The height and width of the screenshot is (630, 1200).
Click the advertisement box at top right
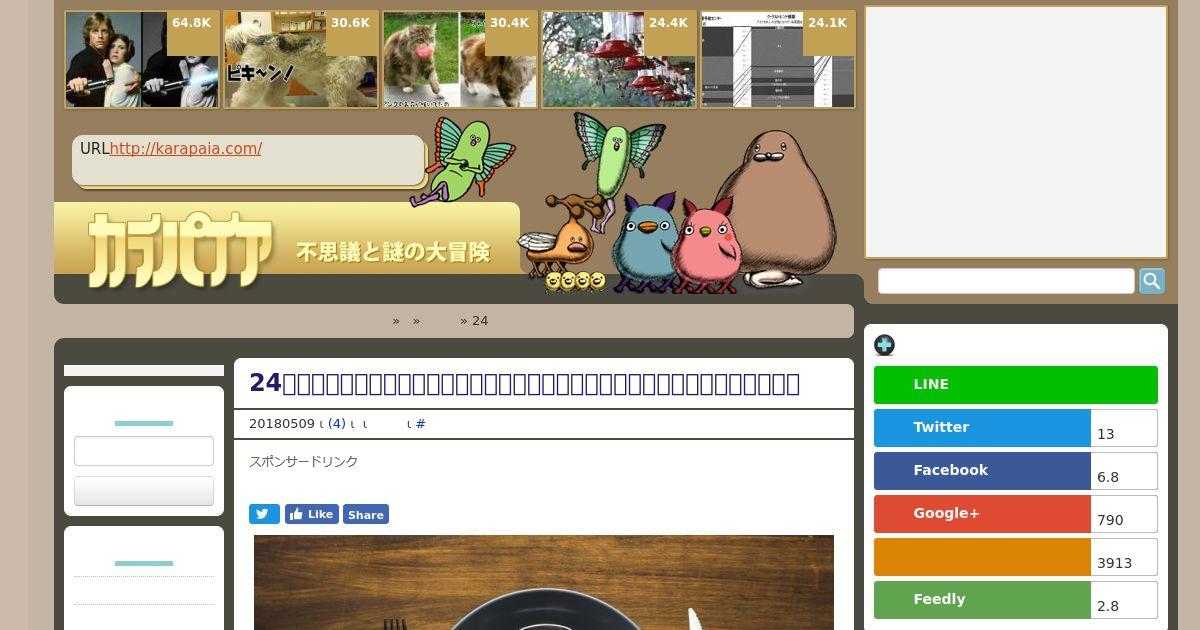(1016, 132)
